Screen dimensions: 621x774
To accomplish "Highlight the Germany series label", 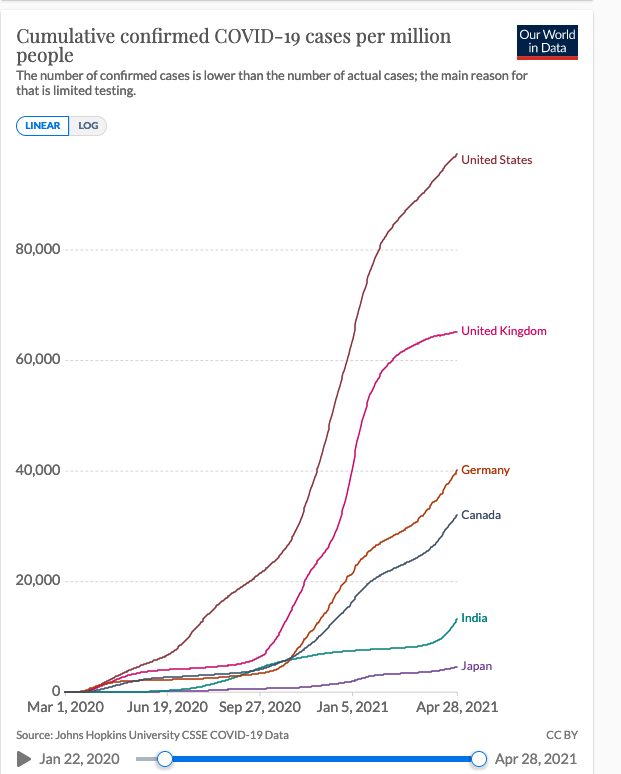I will click(x=485, y=470).
